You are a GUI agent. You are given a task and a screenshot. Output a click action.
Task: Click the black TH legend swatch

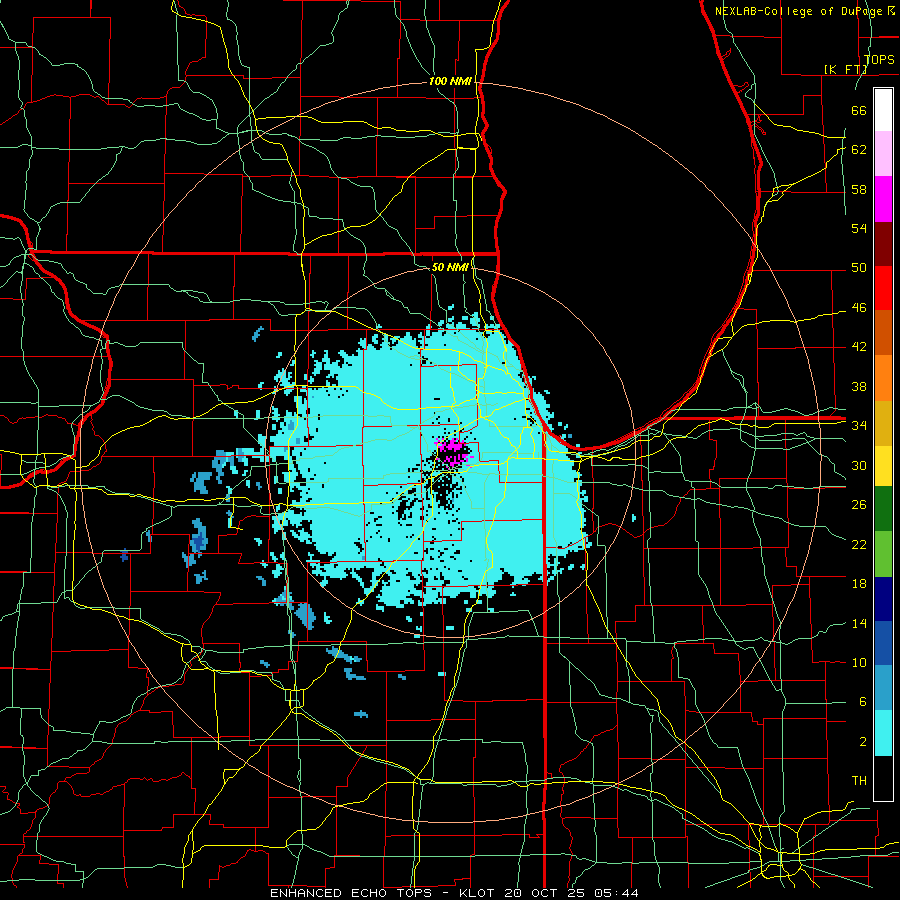[x=883, y=778]
